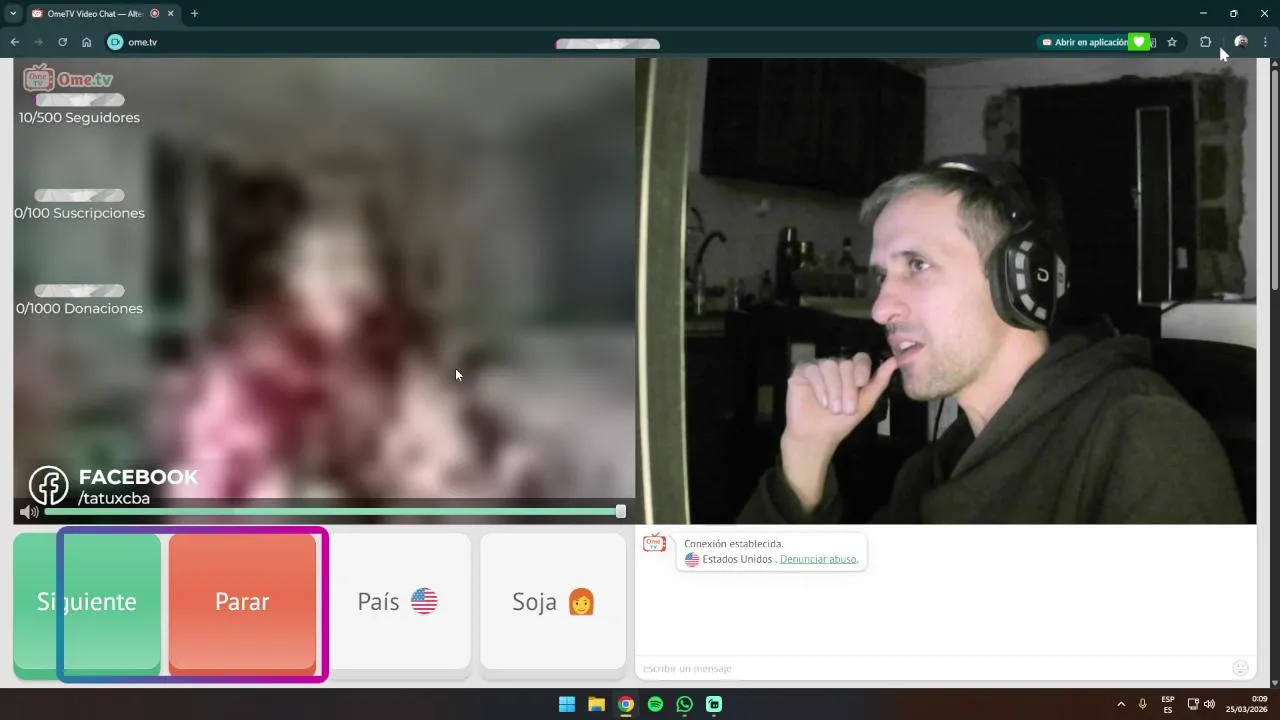The height and width of the screenshot is (720, 1280).
Task: Open Spotify from the taskbar
Action: pos(655,704)
